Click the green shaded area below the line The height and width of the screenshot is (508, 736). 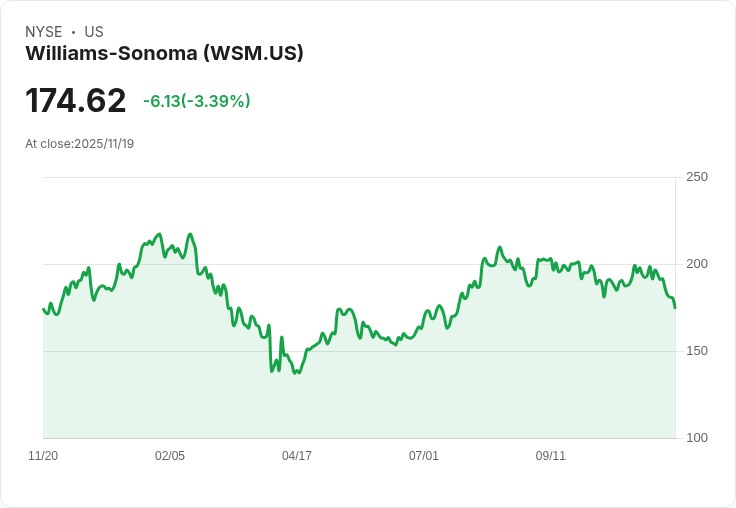(400, 400)
